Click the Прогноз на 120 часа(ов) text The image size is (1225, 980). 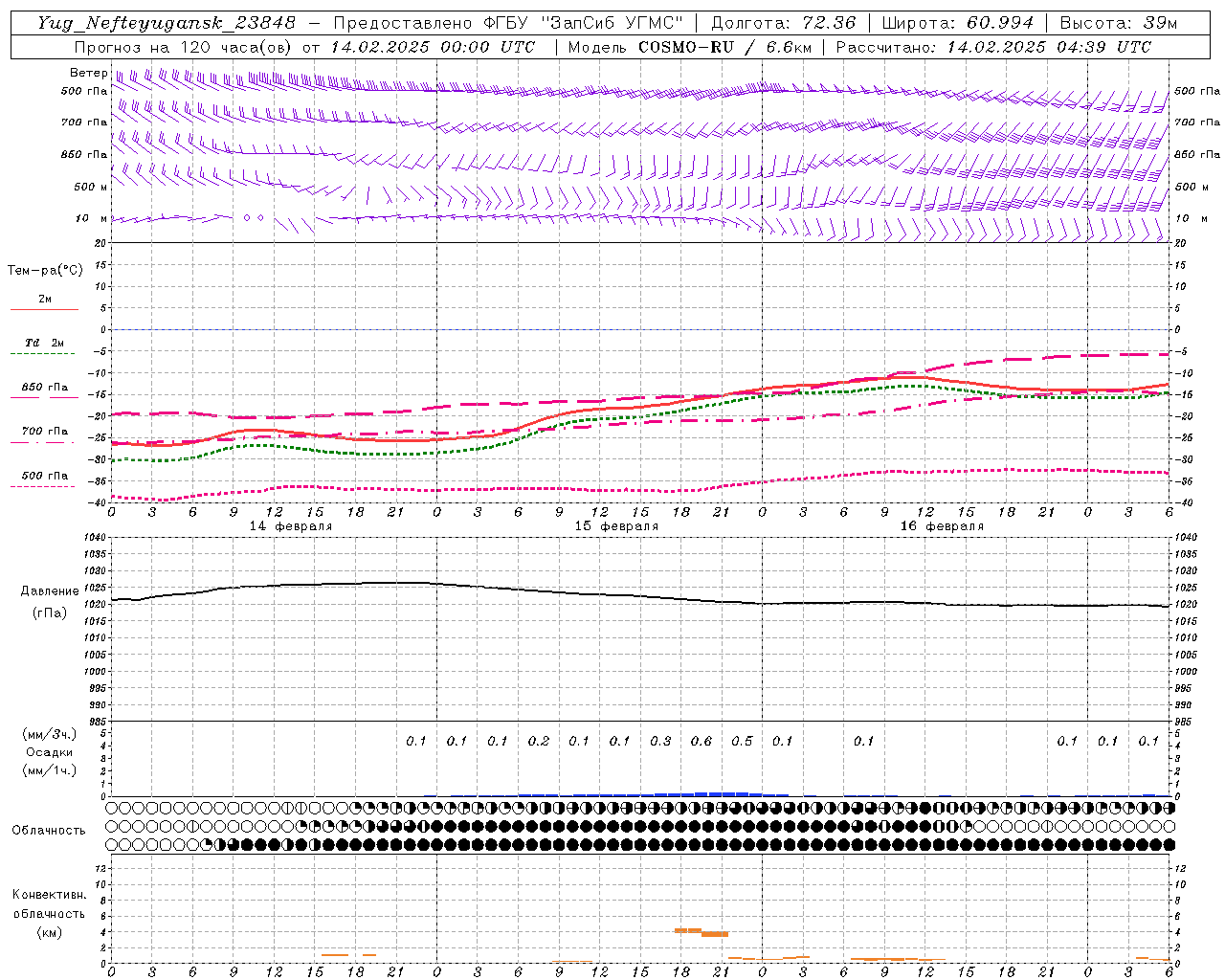click(x=182, y=47)
